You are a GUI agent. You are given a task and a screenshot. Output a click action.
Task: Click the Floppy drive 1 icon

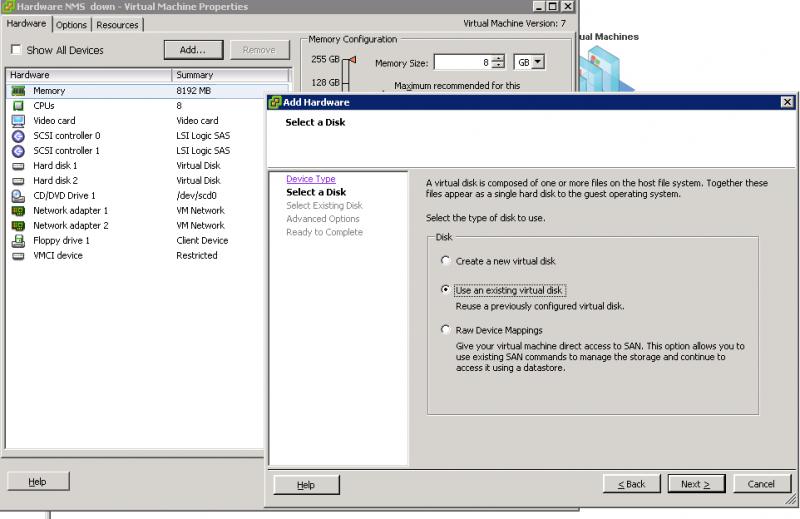click(18, 241)
